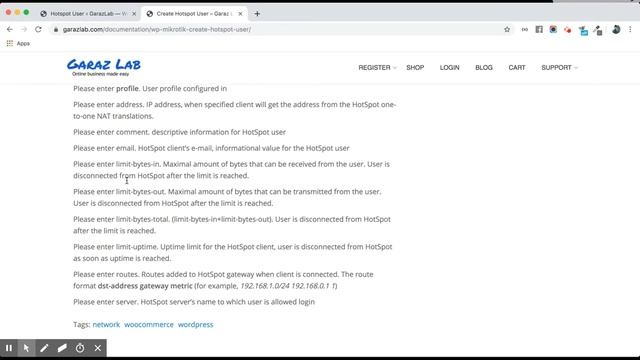Close the Create Hotspot User tab
This screenshot has height=360, width=640.
point(240,13)
